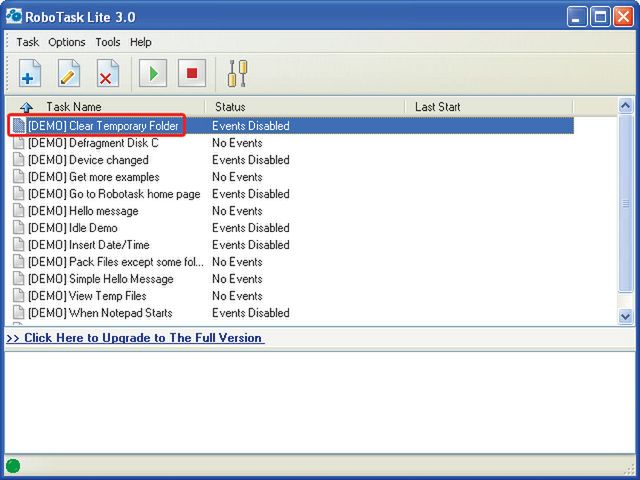This screenshot has width=640, height=480.
Task: Click document icon of Device changed row
Action: point(18,160)
